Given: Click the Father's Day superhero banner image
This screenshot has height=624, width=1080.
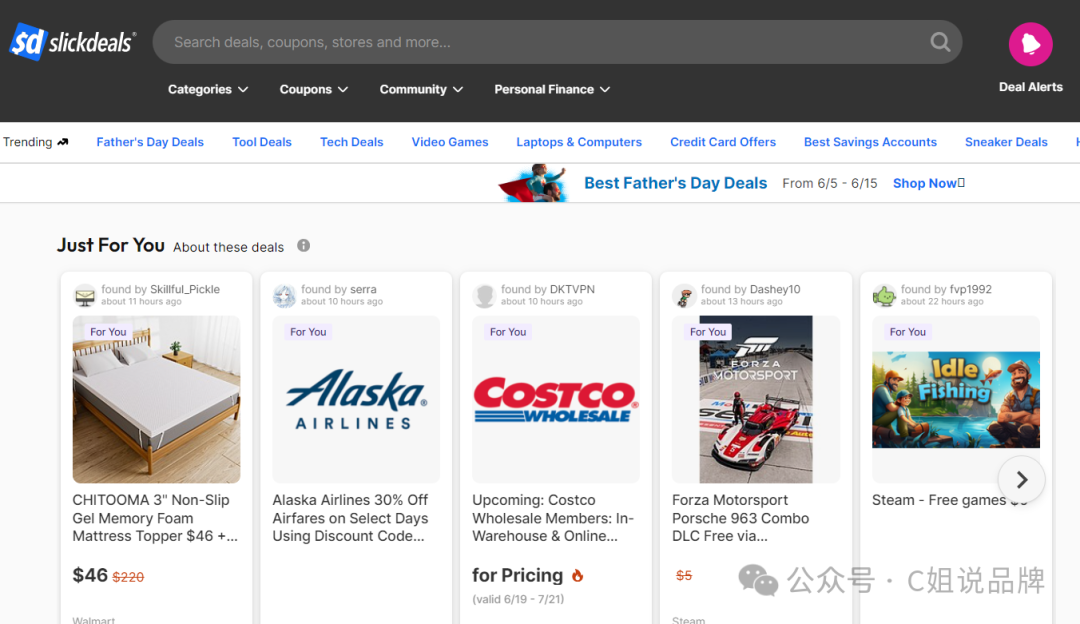Looking at the screenshot, I should click(x=533, y=183).
